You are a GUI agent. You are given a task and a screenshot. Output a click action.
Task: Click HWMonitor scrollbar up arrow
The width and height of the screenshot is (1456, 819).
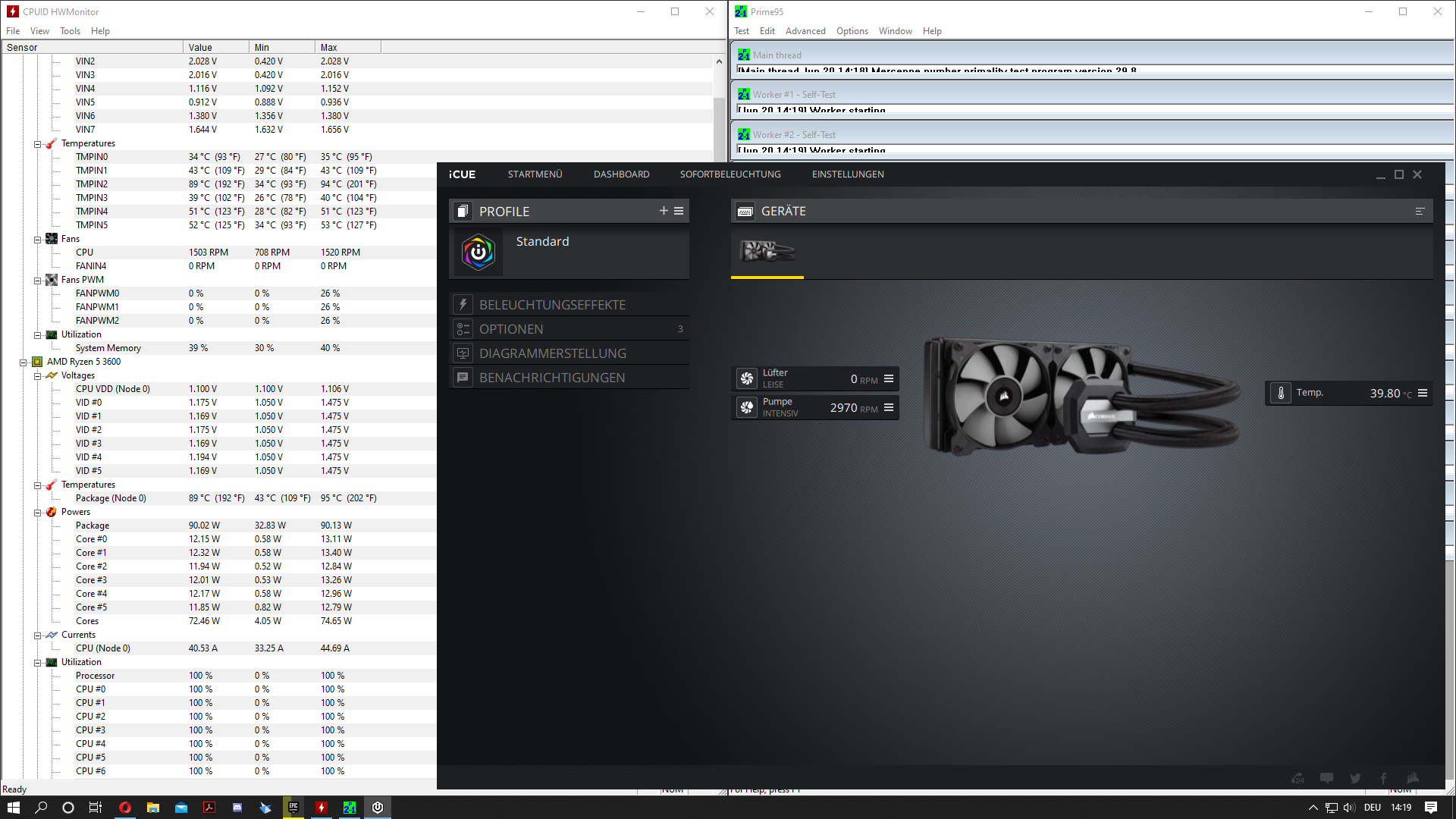(x=718, y=61)
